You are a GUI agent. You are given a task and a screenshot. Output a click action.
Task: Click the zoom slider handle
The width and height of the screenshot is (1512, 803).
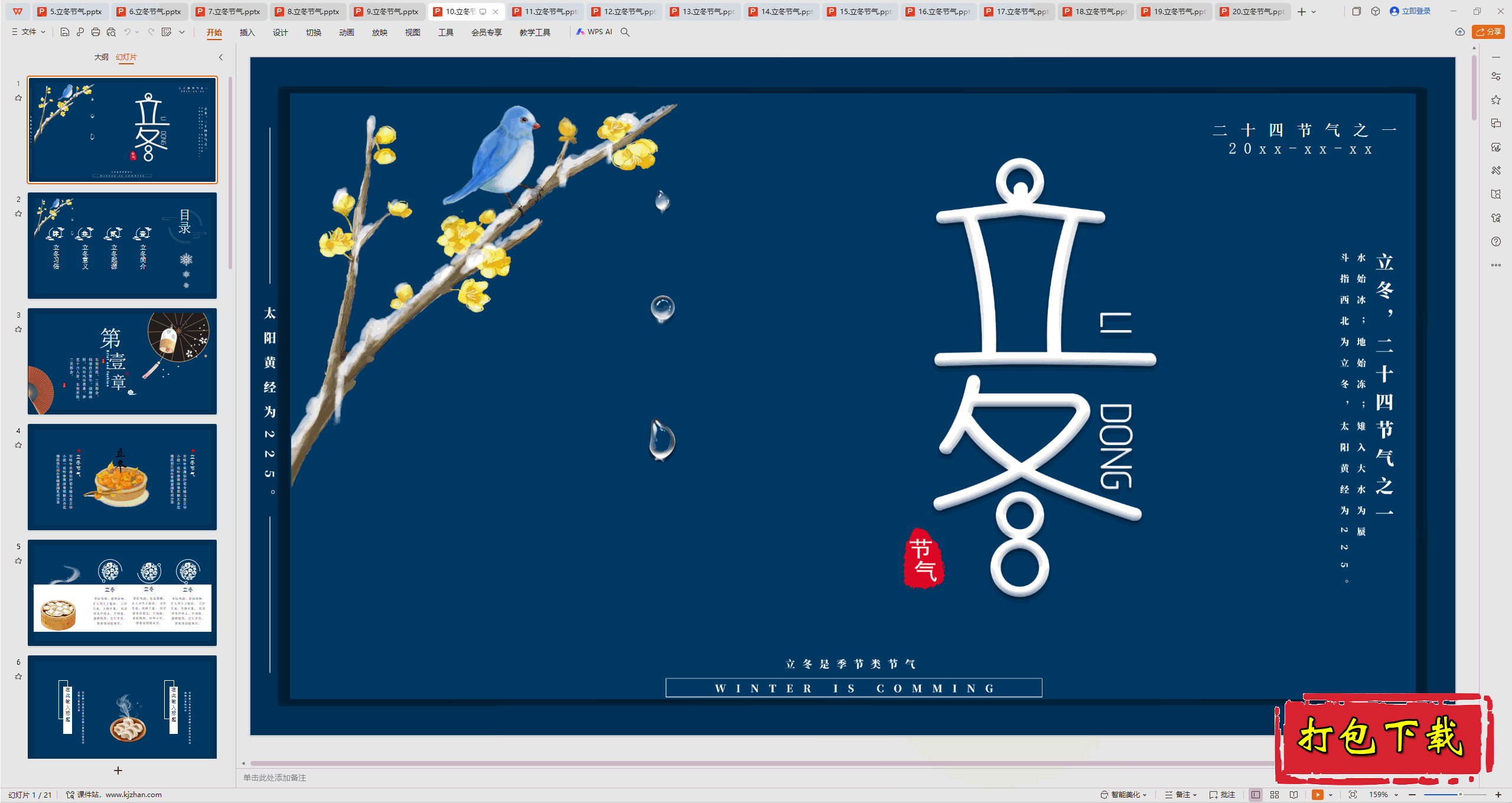pyautogui.click(x=1460, y=795)
